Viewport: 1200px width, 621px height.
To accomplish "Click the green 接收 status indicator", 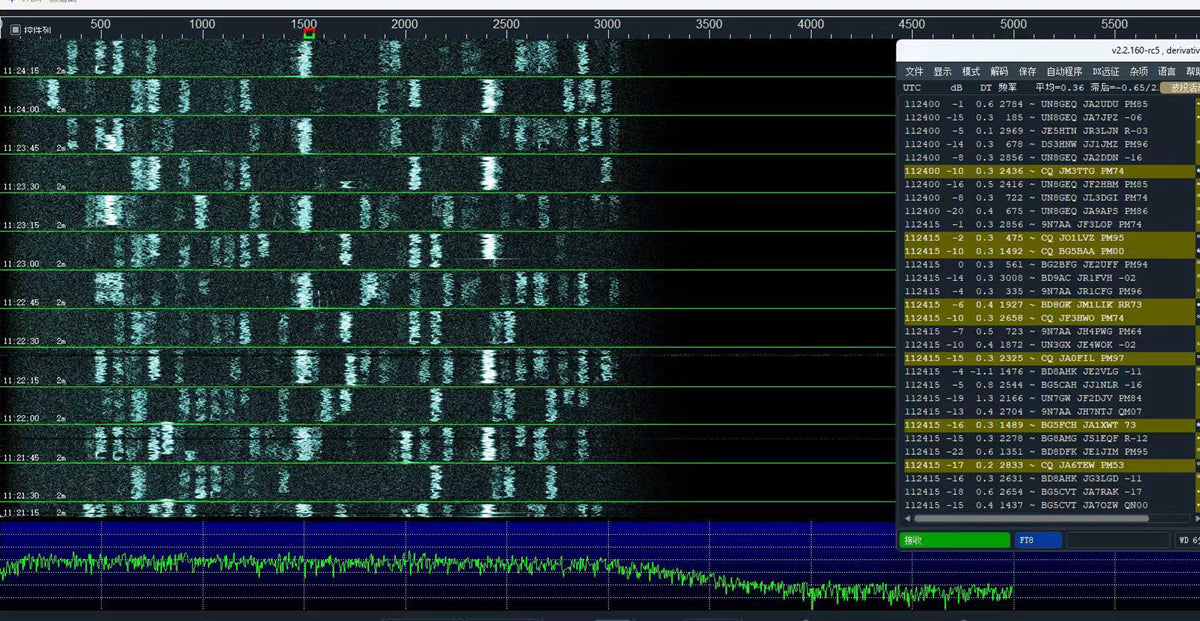I will click(955, 540).
